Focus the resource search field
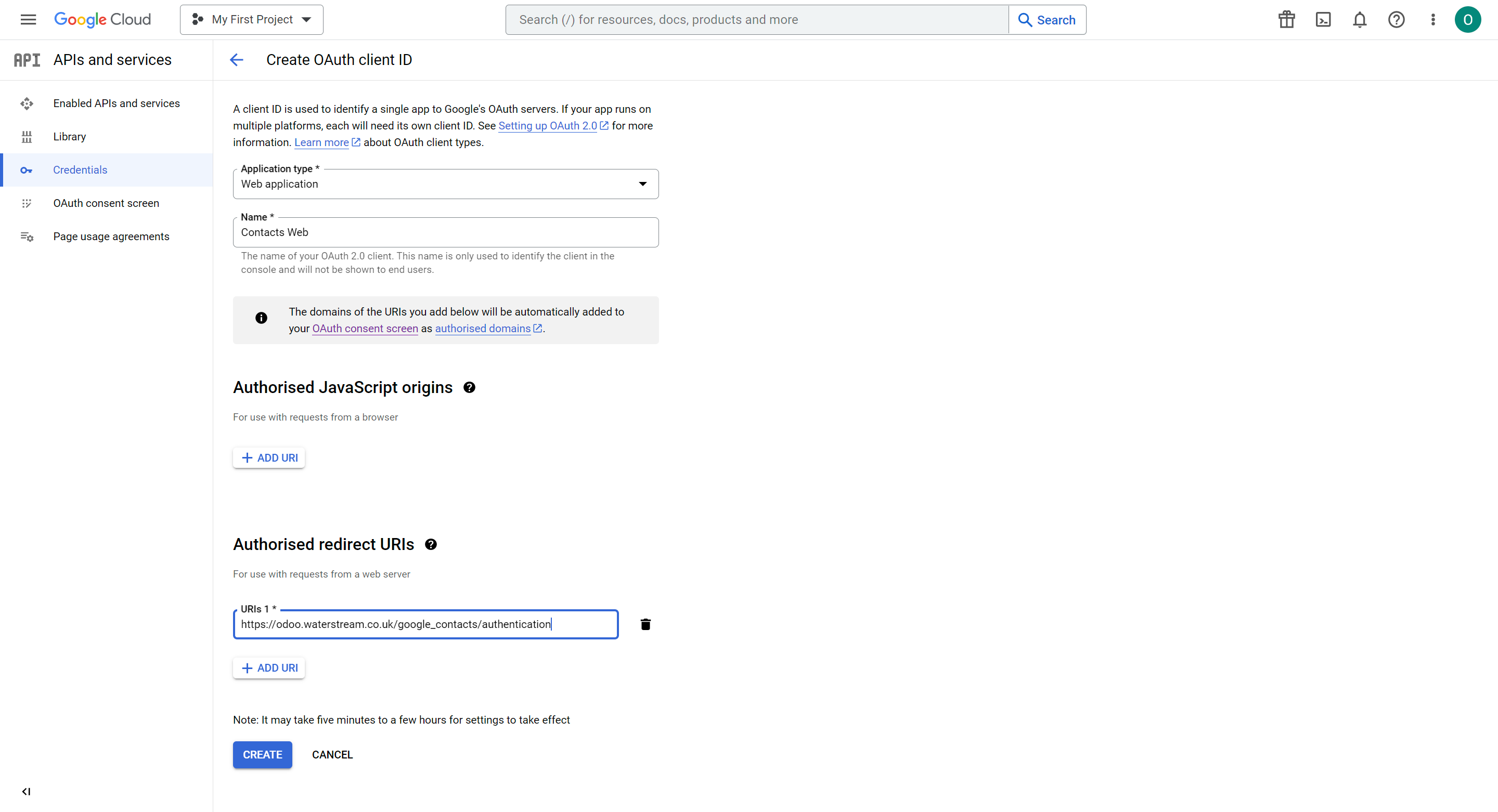The width and height of the screenshot is (1498, 812). tap(757, 20)
